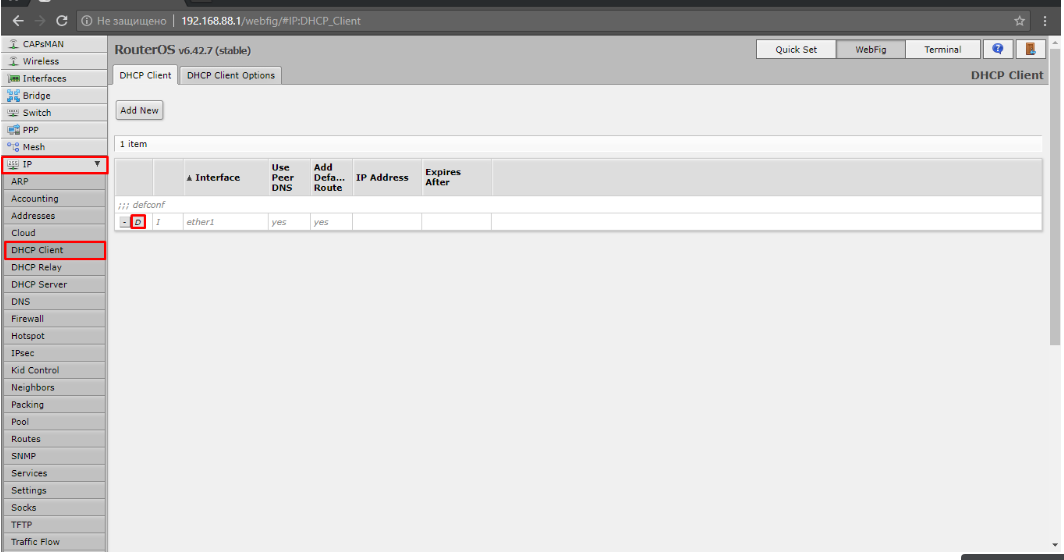Disable ether1 with the D button

[x=138, y=222]
